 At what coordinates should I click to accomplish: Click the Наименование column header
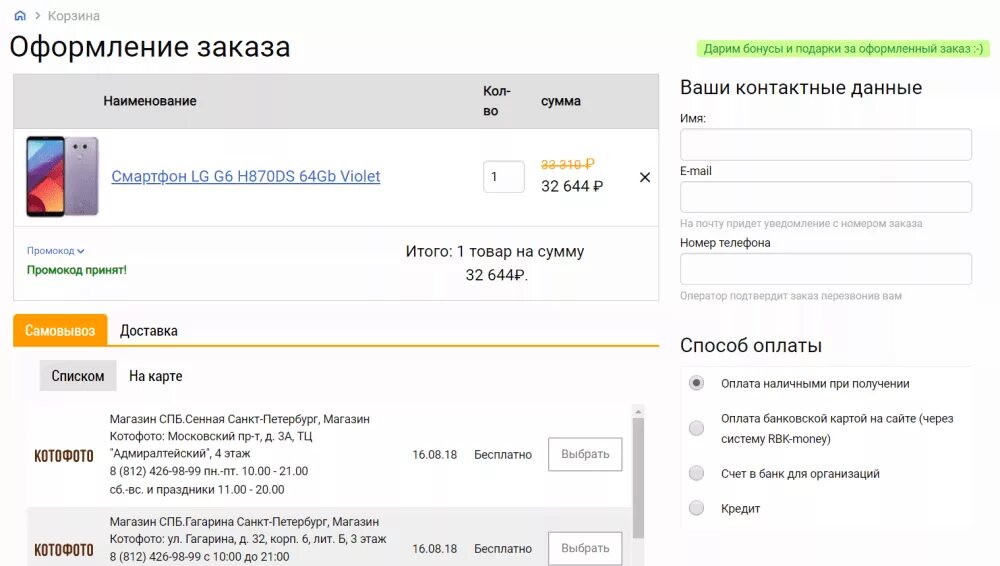coord(150,101)
